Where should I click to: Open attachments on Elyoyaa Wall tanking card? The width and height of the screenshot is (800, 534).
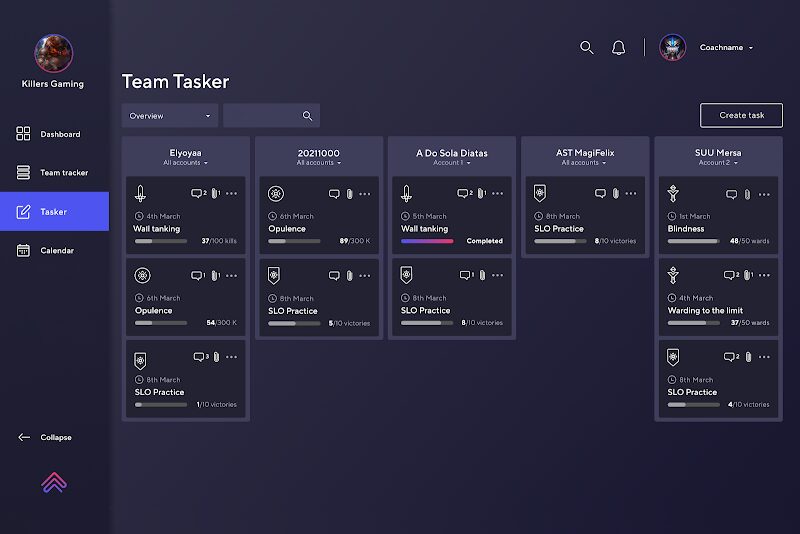click(216, 193)
